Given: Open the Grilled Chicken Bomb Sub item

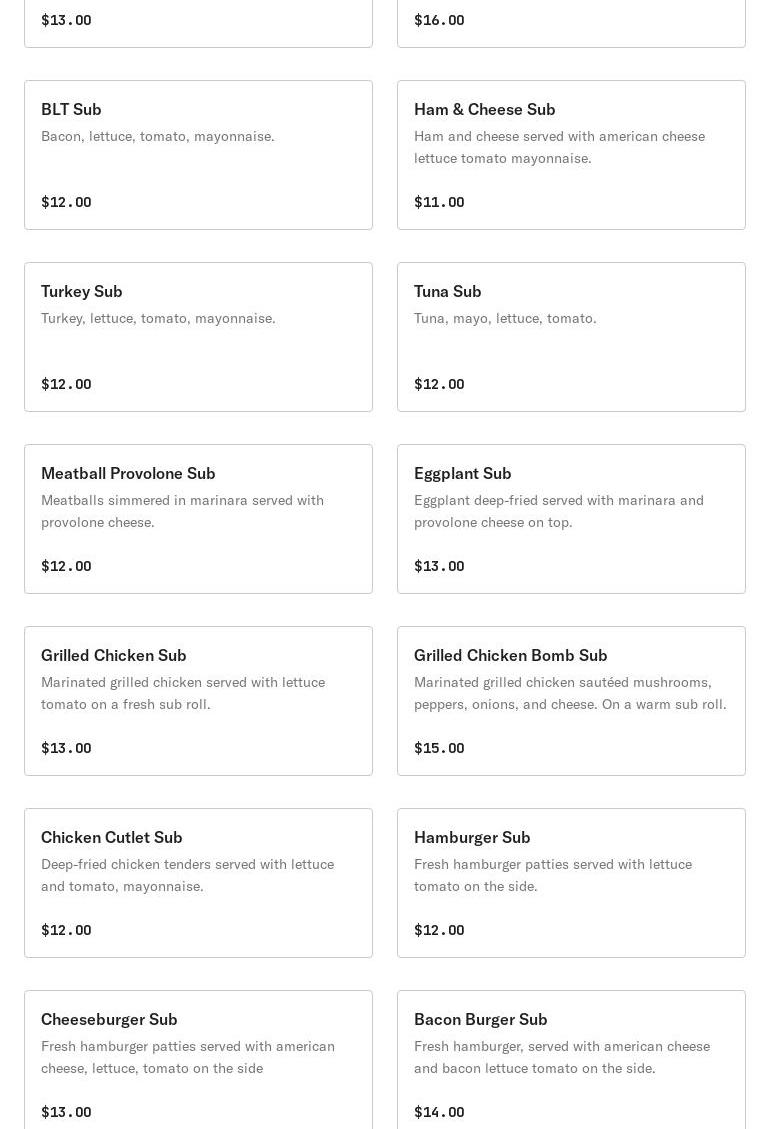Looking at the screenshot, I should [571, 701].
